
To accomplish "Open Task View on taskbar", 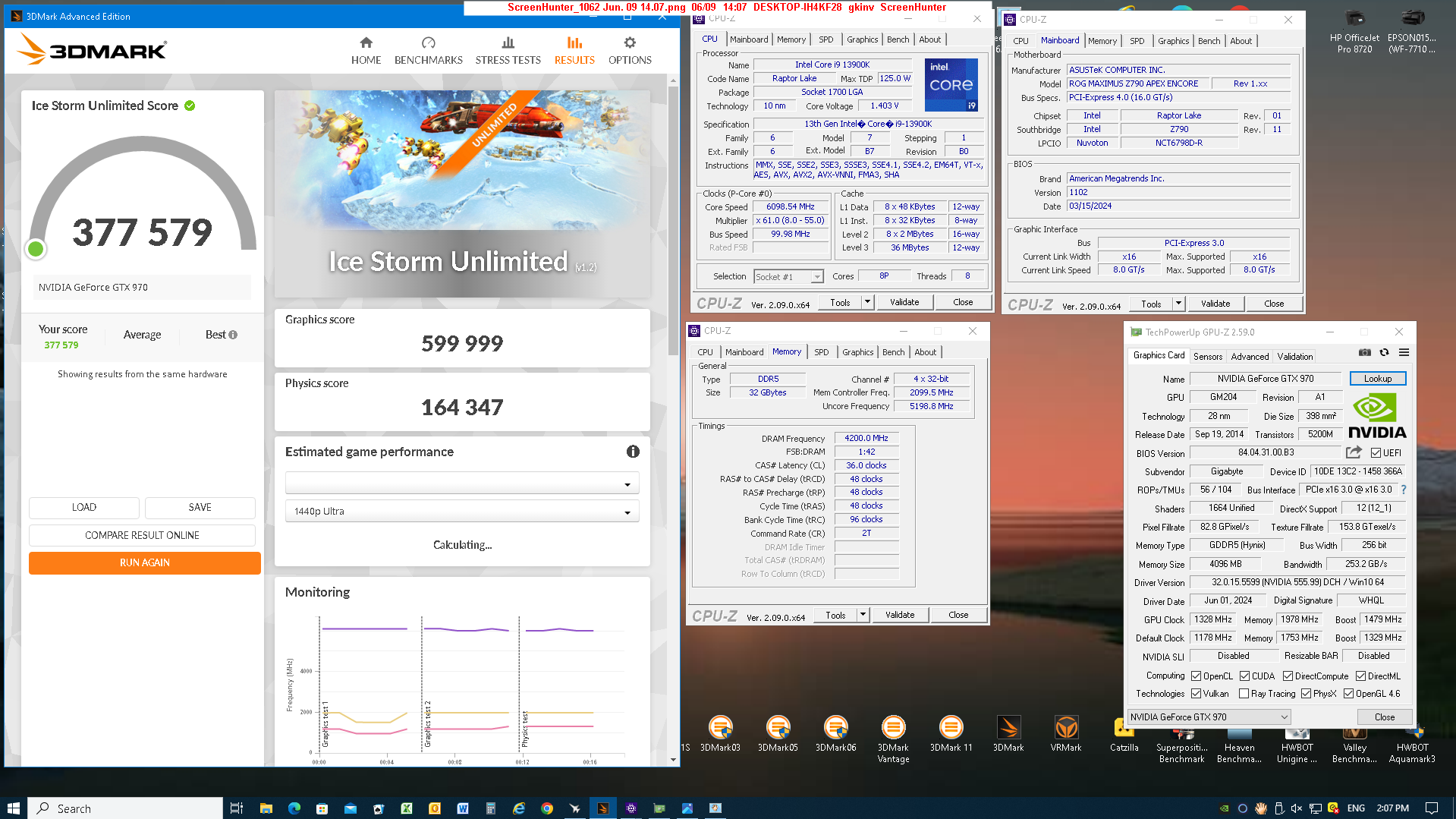I will pos(236,808).
